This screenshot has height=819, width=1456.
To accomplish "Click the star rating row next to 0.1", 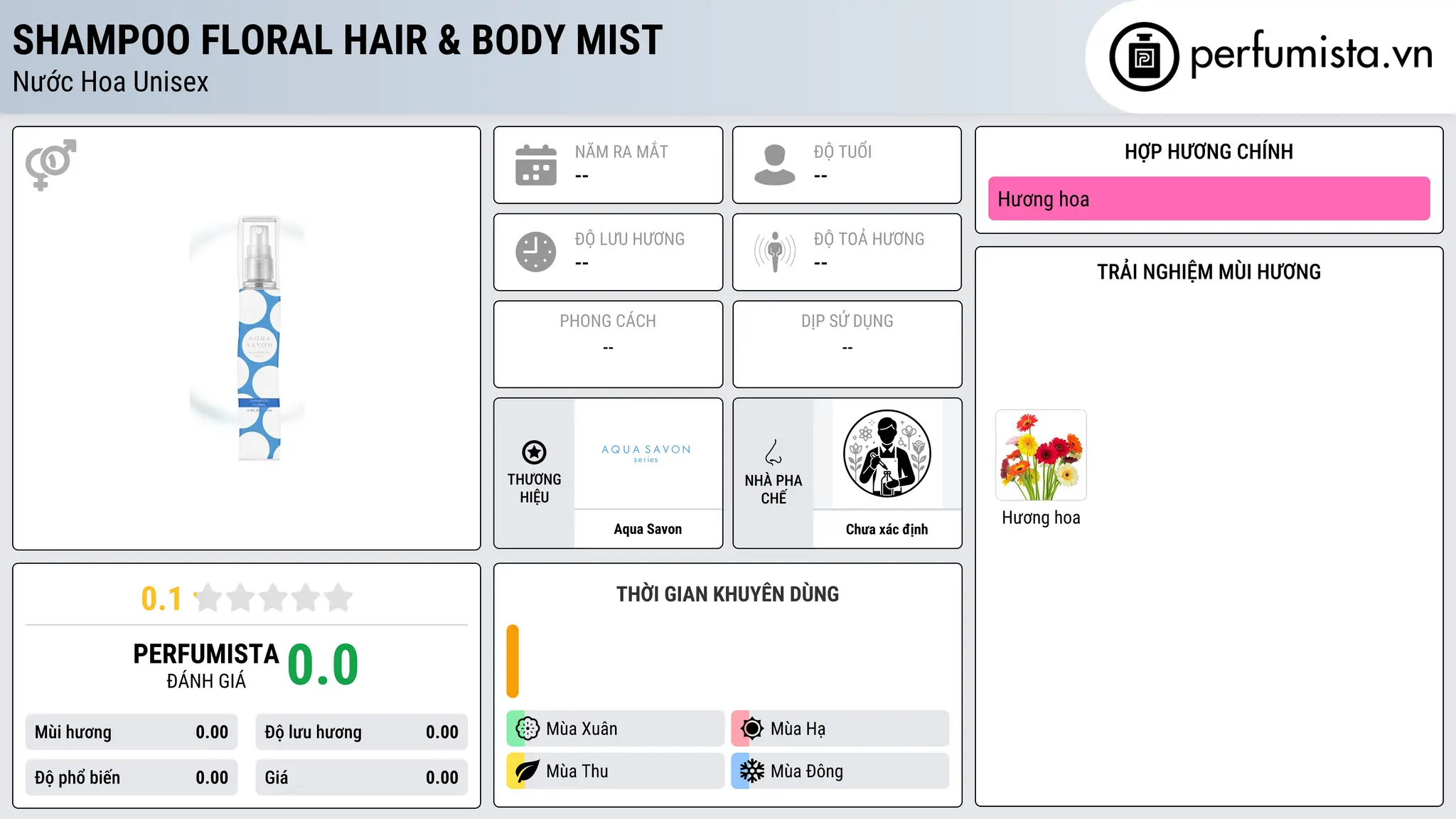I will tap(273, 598).
